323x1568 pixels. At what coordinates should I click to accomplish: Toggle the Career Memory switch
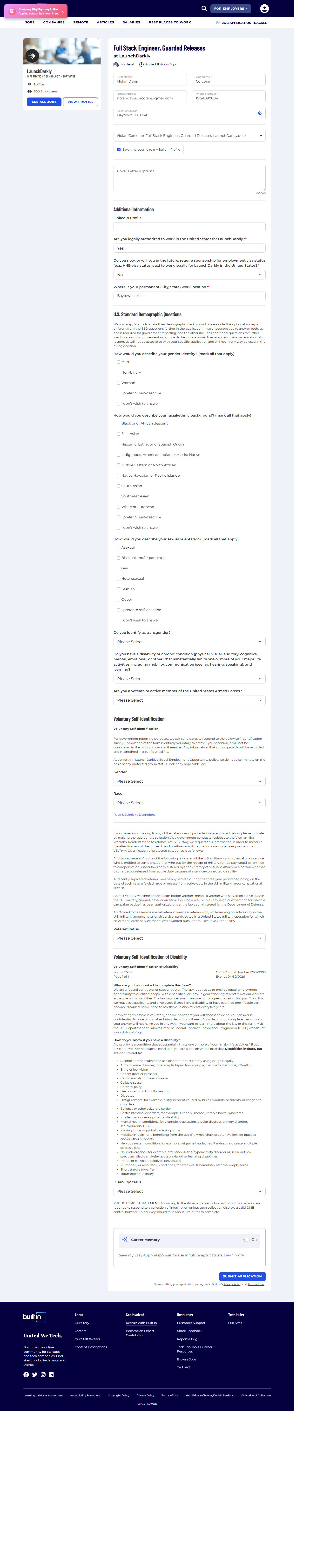coord(246,1239)
